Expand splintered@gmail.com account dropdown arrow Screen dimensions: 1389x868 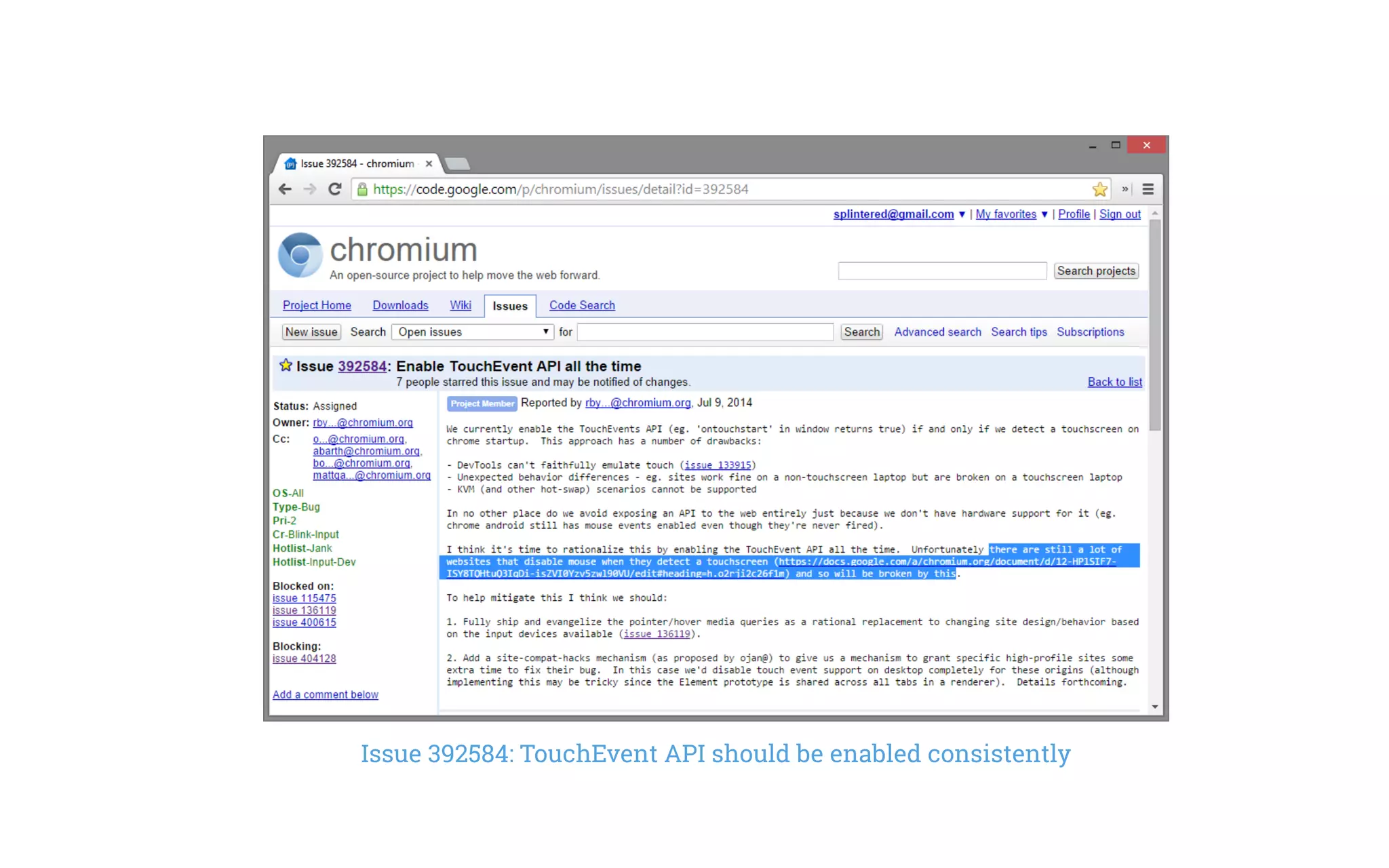click(962, 214)
